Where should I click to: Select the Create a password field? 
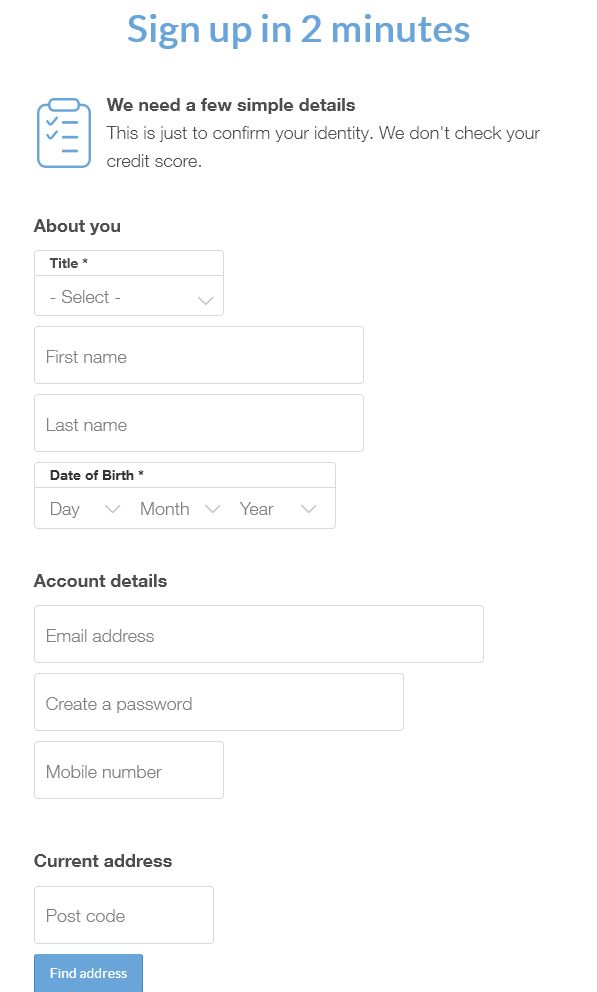tap(219, 702)
